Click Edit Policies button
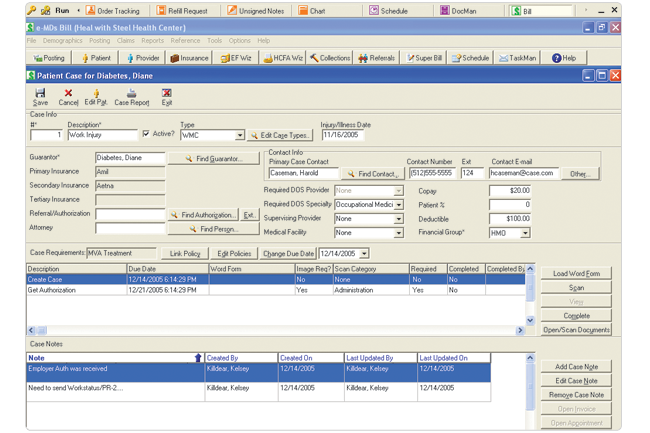 (234, 254)
